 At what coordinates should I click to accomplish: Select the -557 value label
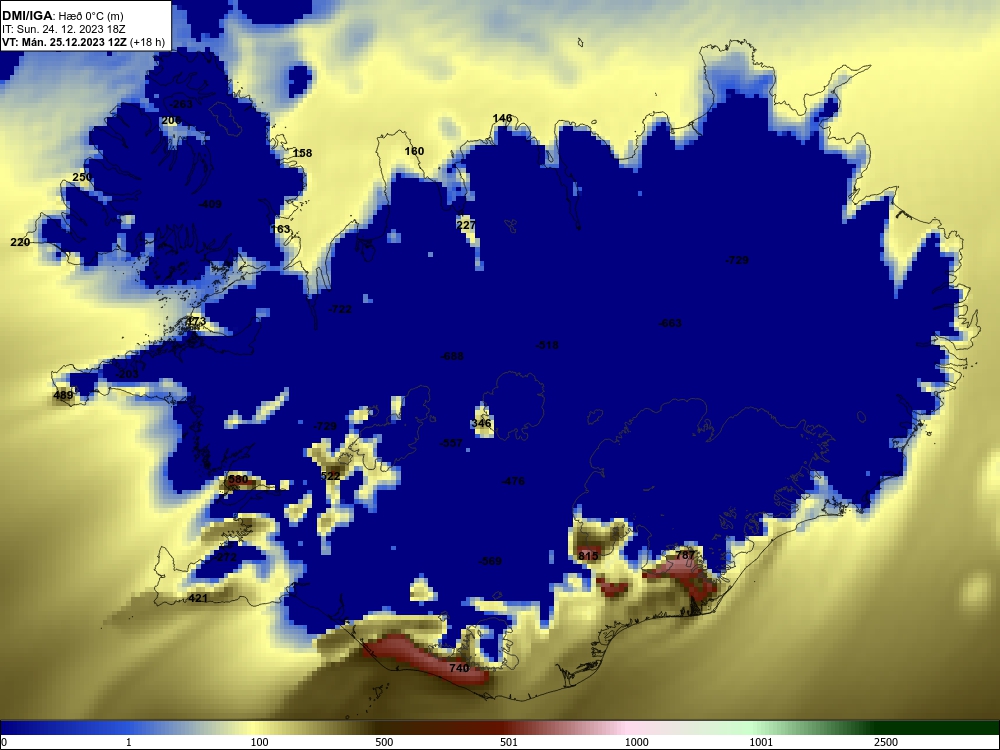point(451,443)
